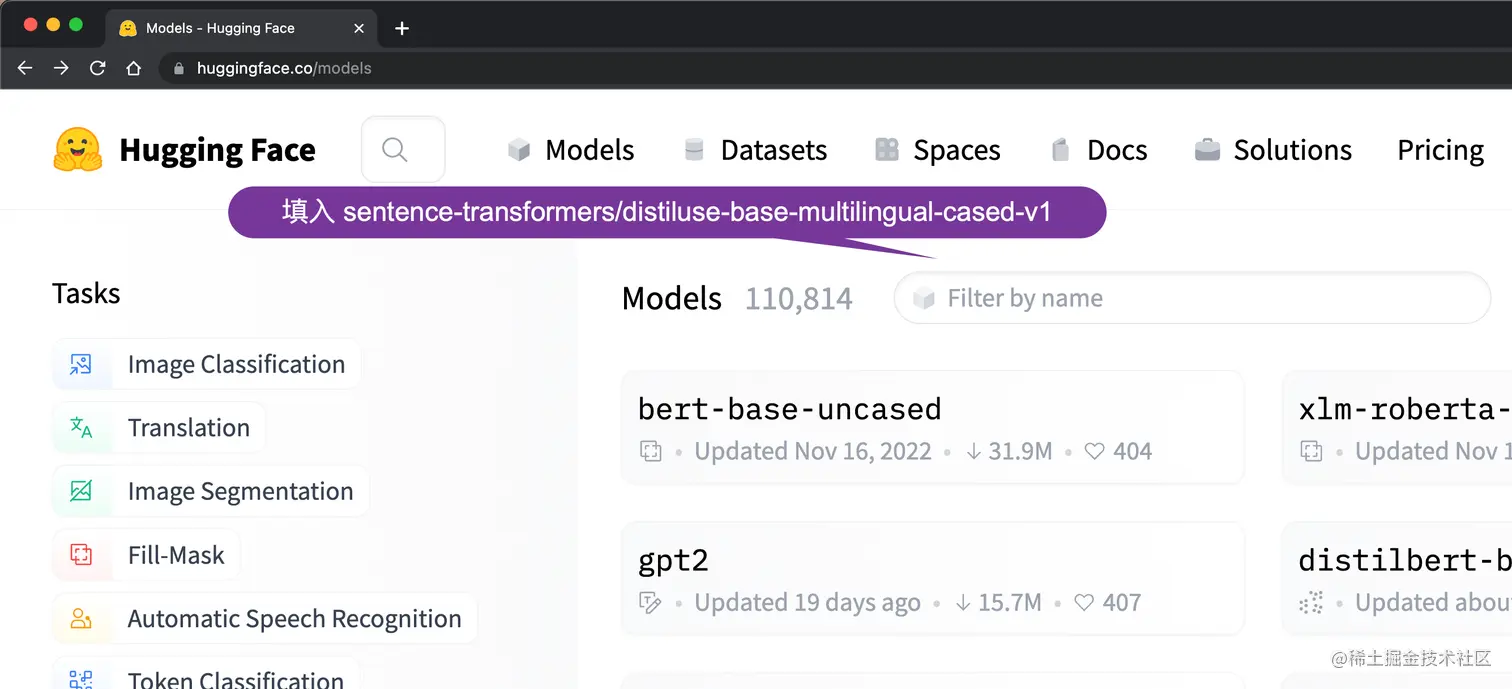Open the Datasets navigation item
Image resolution: width=1512 pixels, height=689 pixels.
coord(755,150)
